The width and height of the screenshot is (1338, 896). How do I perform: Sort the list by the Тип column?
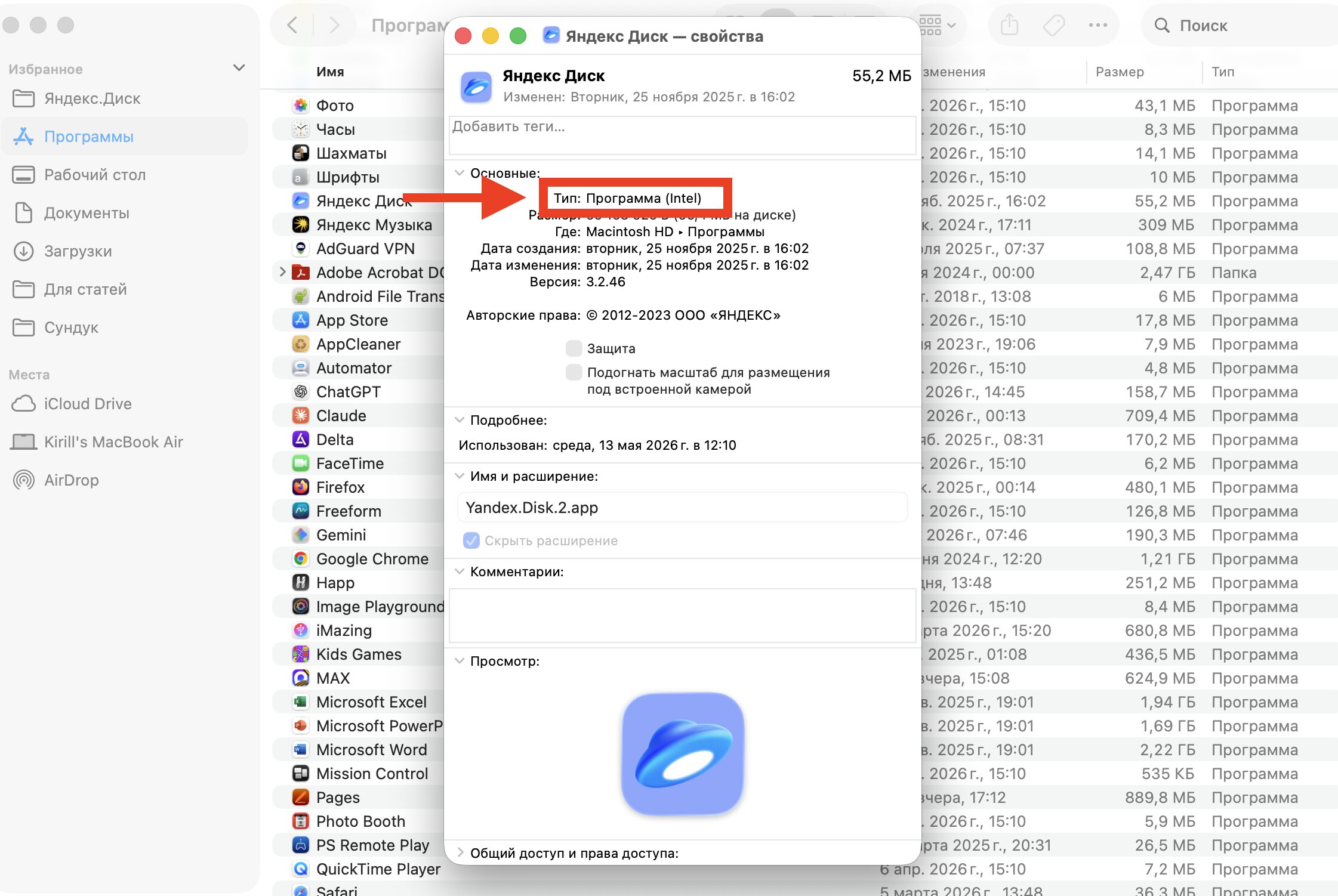tap(1222, 72)
